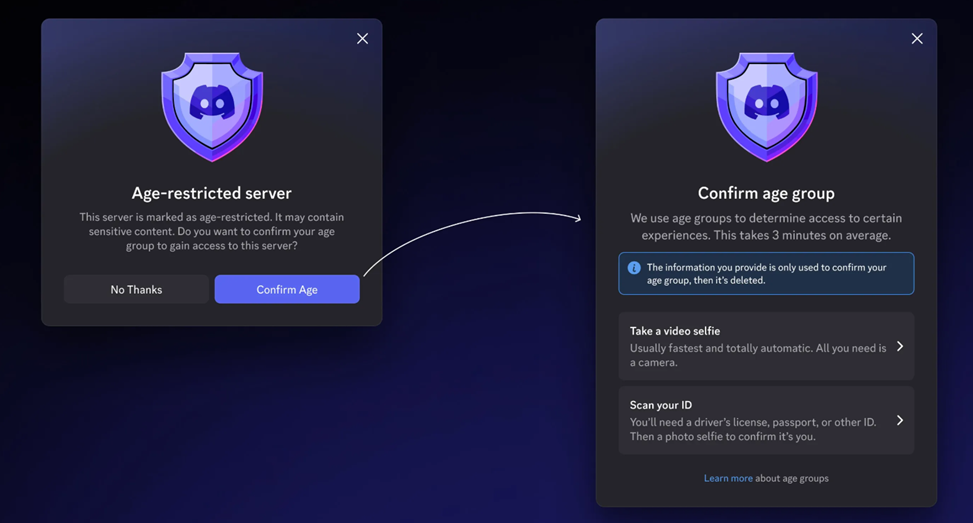The image size is (973, 523).
Task: Click the blue info icon in the notice banner
Action: pos(634,268)
